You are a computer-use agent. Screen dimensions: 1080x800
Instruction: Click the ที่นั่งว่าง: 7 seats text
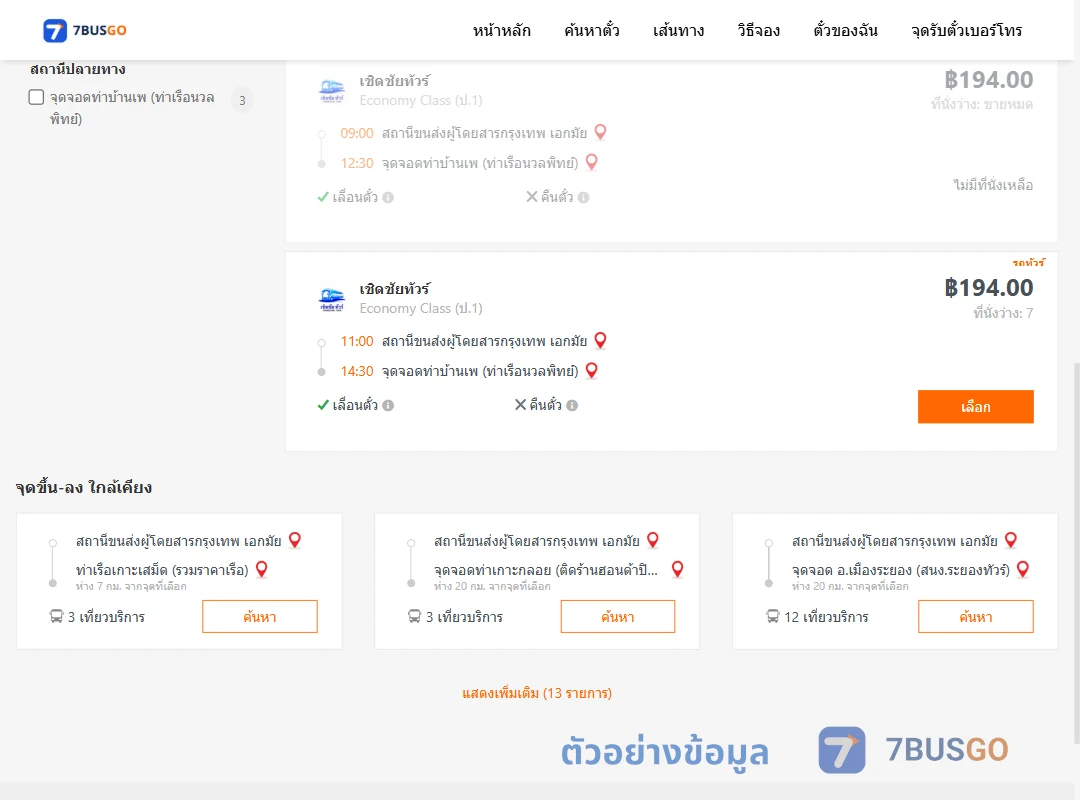click(1003, 314)
